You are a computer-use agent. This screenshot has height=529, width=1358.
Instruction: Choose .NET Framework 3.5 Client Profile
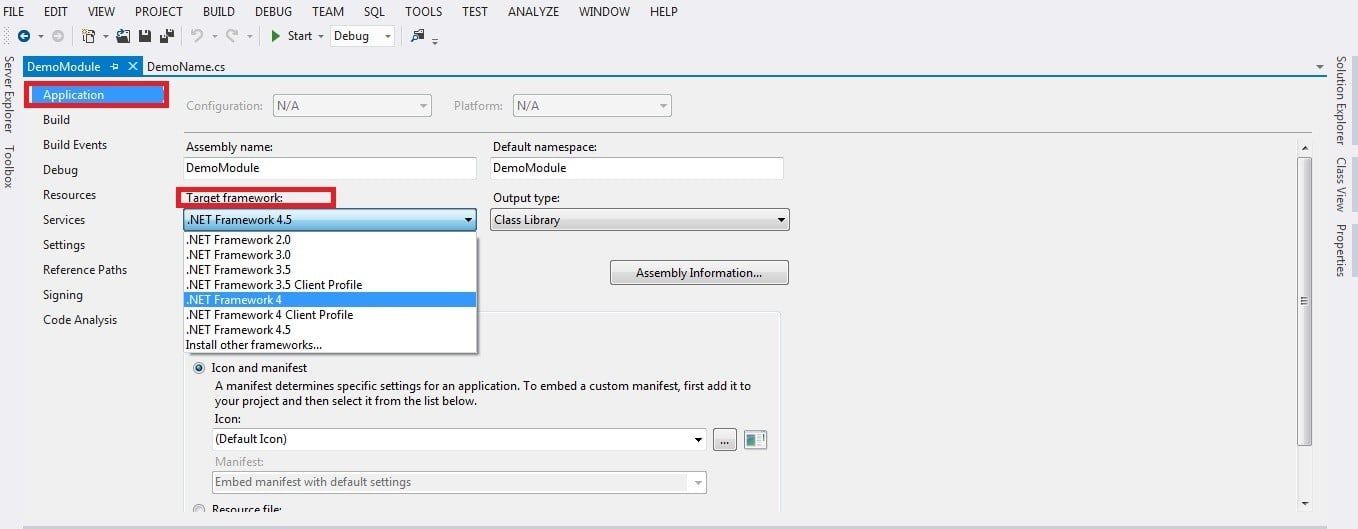330,285
